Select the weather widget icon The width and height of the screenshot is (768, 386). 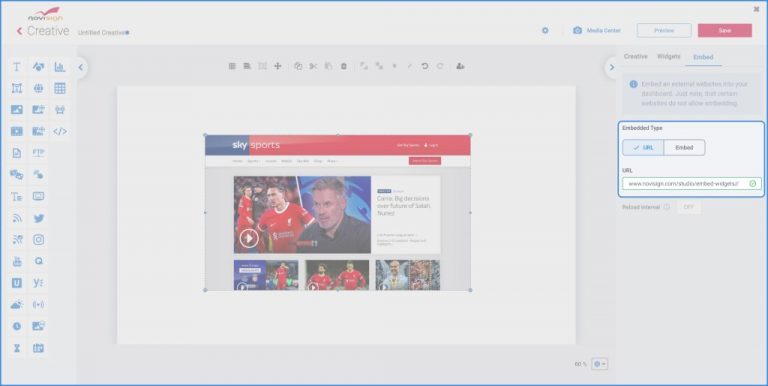coord(17,304)
